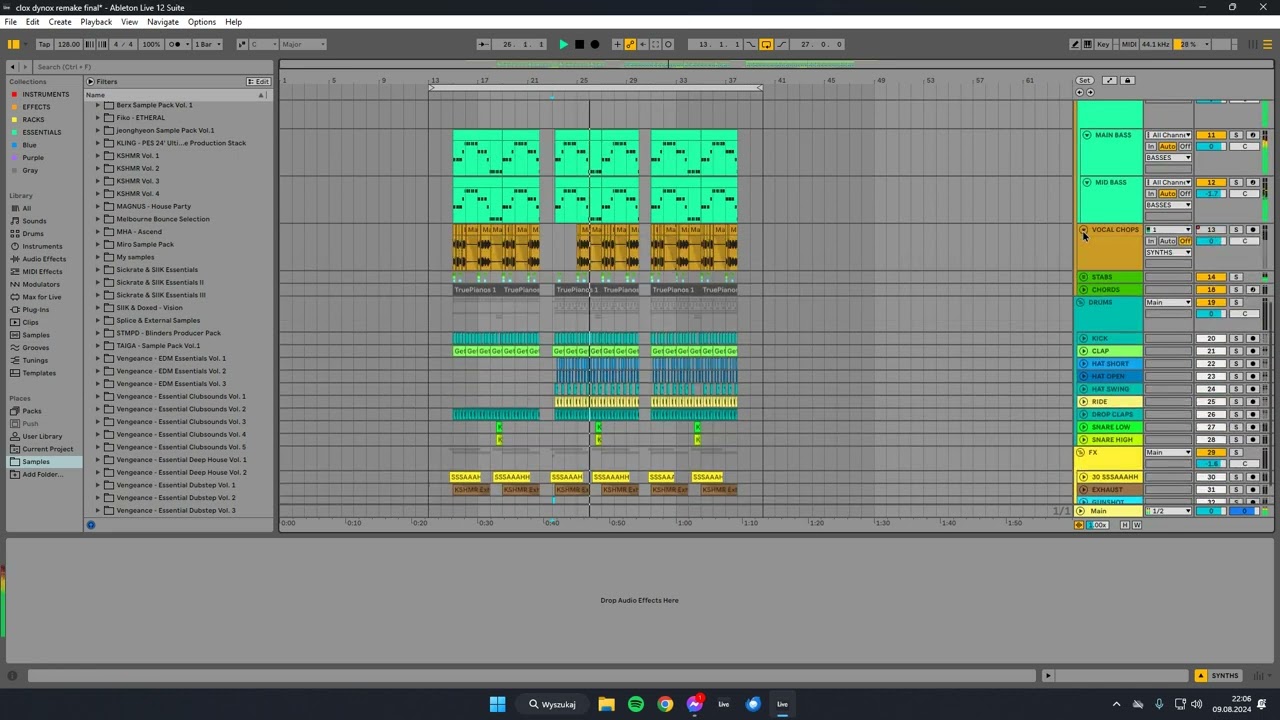Click the browser Edit filters button
This screenshot has width=1280, height=720.
tap(259, 82)
